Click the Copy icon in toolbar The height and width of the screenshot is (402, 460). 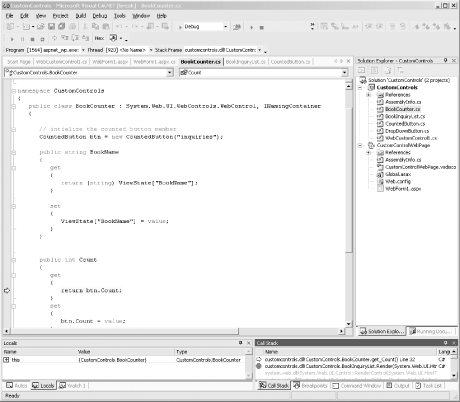click(95, 26)
